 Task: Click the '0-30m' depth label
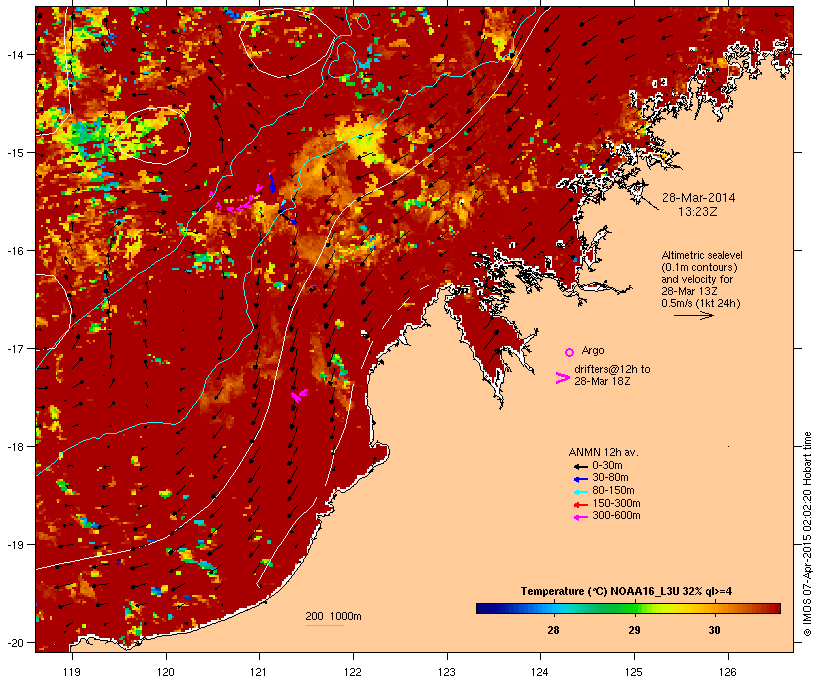607,466
